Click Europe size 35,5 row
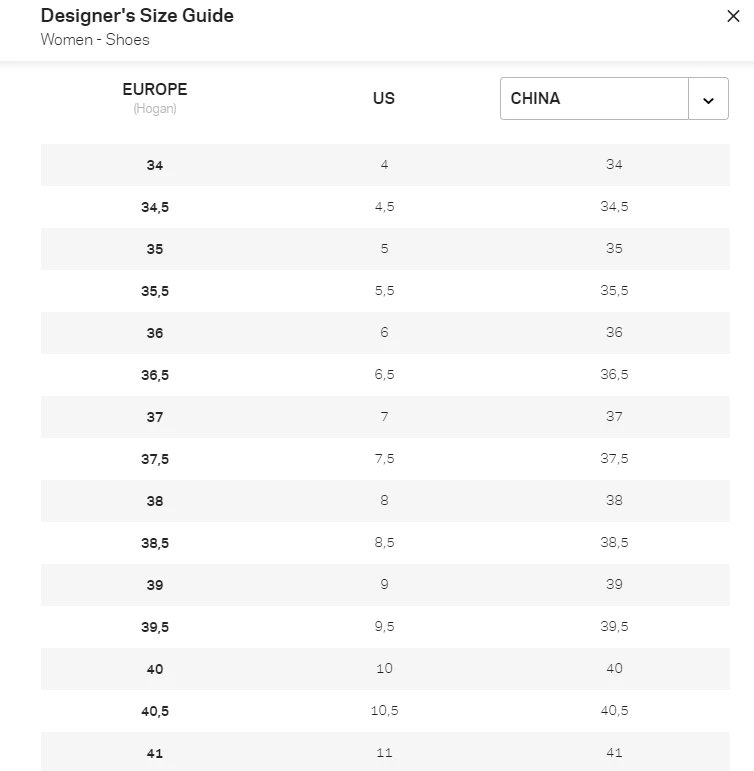Image resolution: width=754 pixels, height=771 pixels. 155,291
